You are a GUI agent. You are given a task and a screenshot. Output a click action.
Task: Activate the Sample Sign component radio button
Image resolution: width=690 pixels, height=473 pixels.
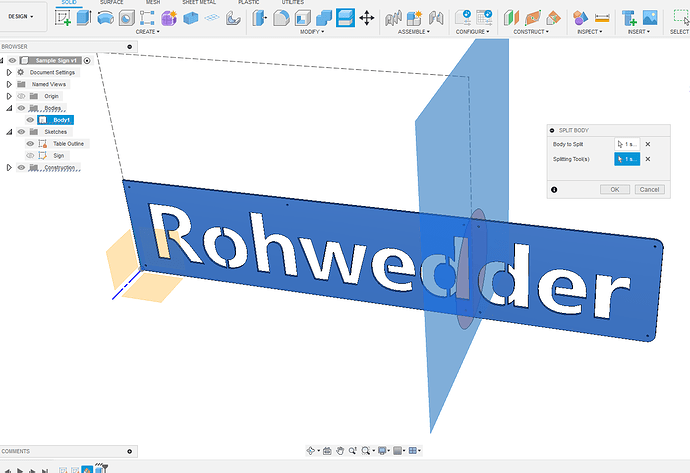tap(87, 60)
